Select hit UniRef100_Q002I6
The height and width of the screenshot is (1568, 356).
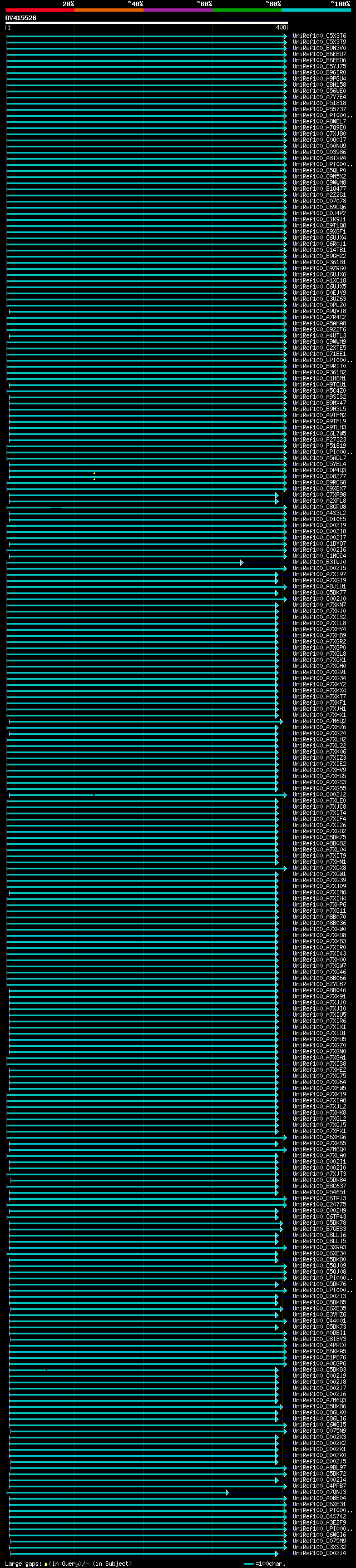pos(319,550)
